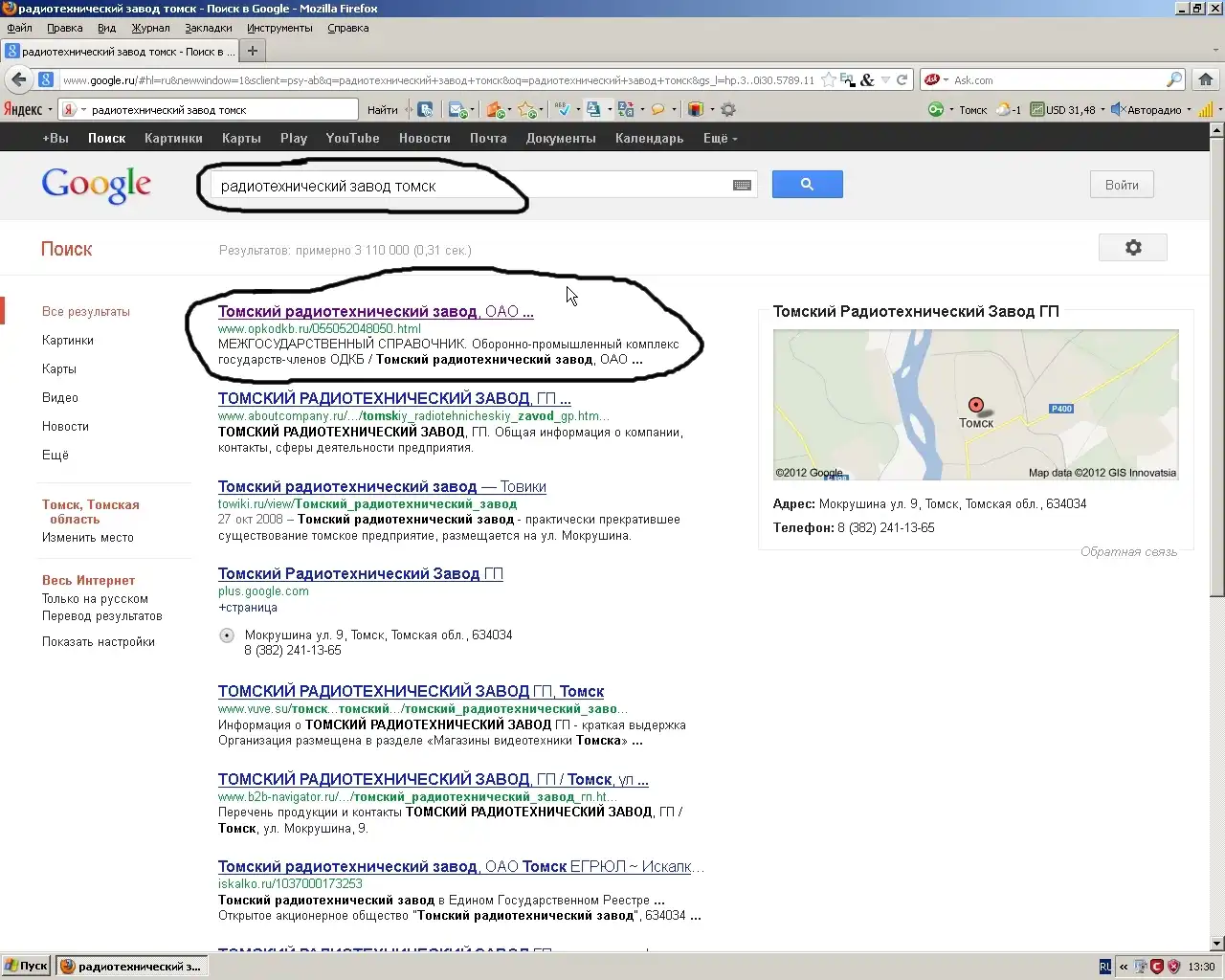
Task: Expand the Ещё dropdown in Google bar
Action: (720, 139)
